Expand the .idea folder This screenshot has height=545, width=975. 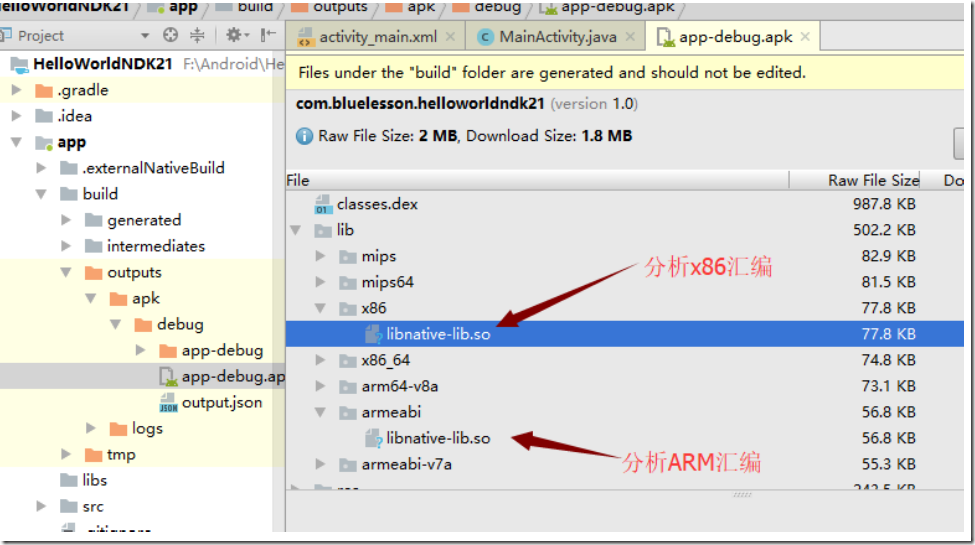tap(16, 116)
